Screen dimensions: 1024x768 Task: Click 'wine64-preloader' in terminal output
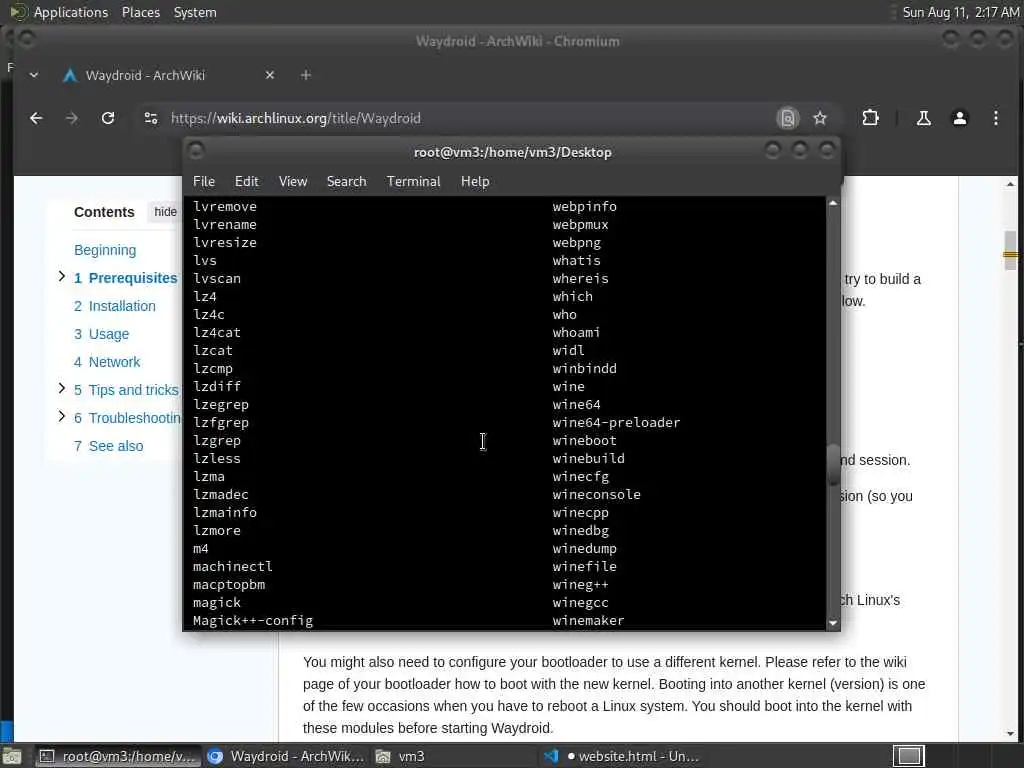tap(616, 423)
